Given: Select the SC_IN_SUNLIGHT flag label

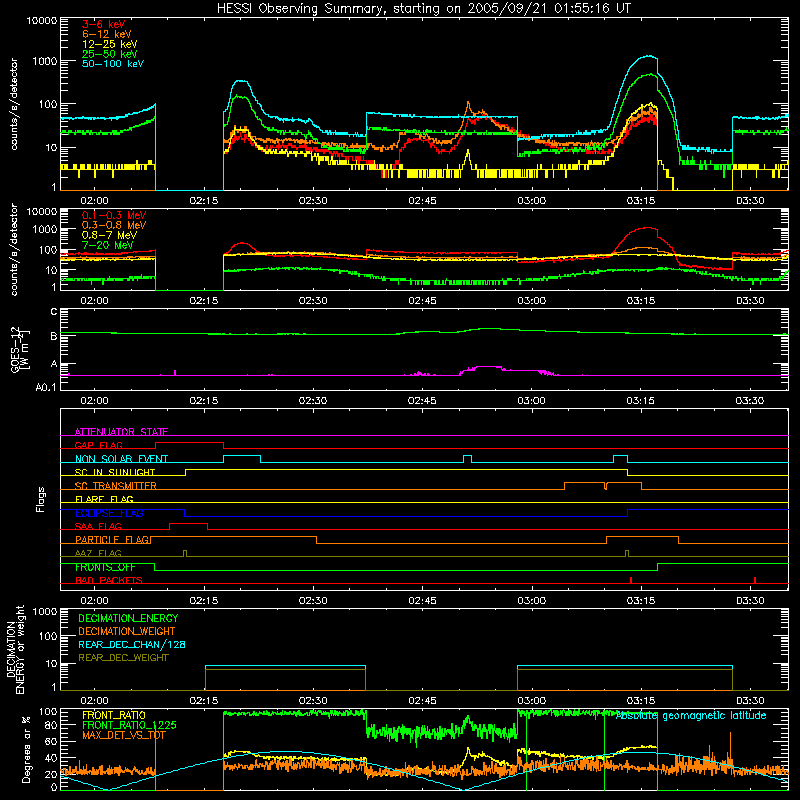Looking at the screenshot, I should (115, 472).
